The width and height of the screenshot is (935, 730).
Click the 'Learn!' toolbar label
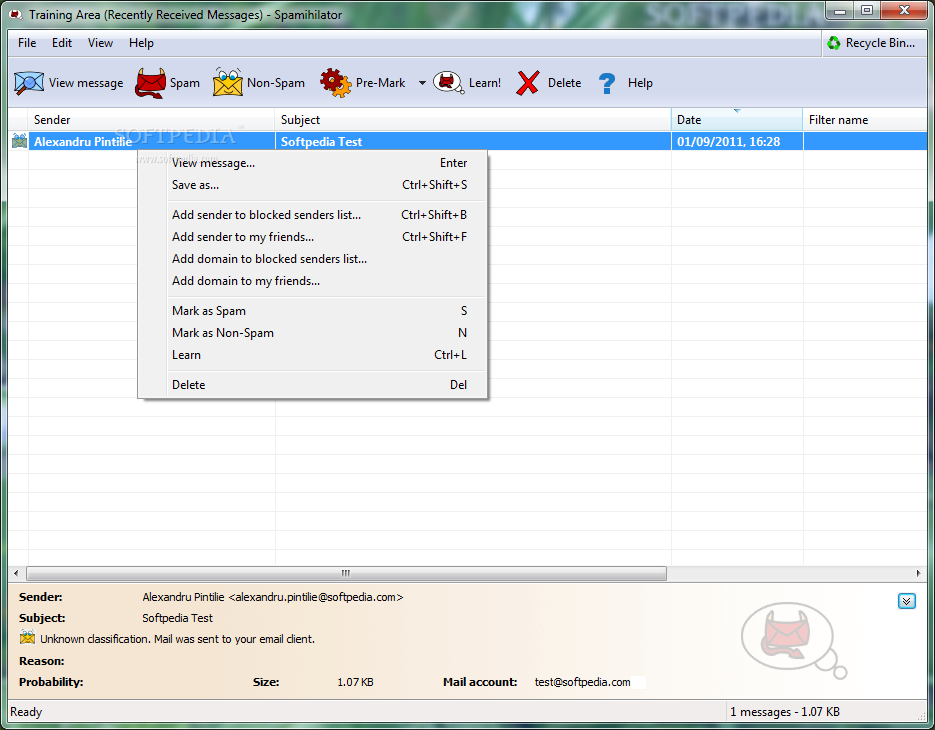pos(485,83)
